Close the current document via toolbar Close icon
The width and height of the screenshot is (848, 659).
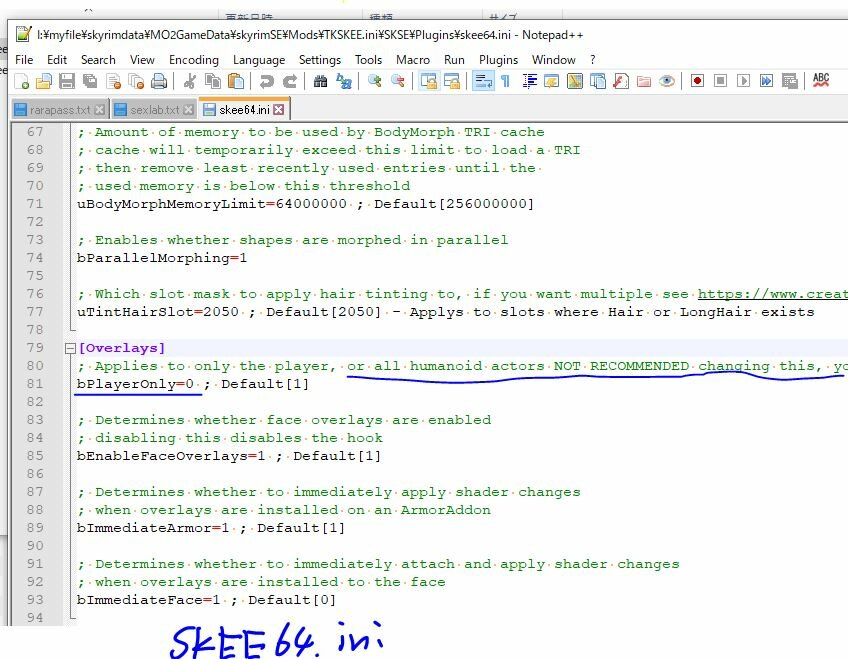click(x=113, y=81)
